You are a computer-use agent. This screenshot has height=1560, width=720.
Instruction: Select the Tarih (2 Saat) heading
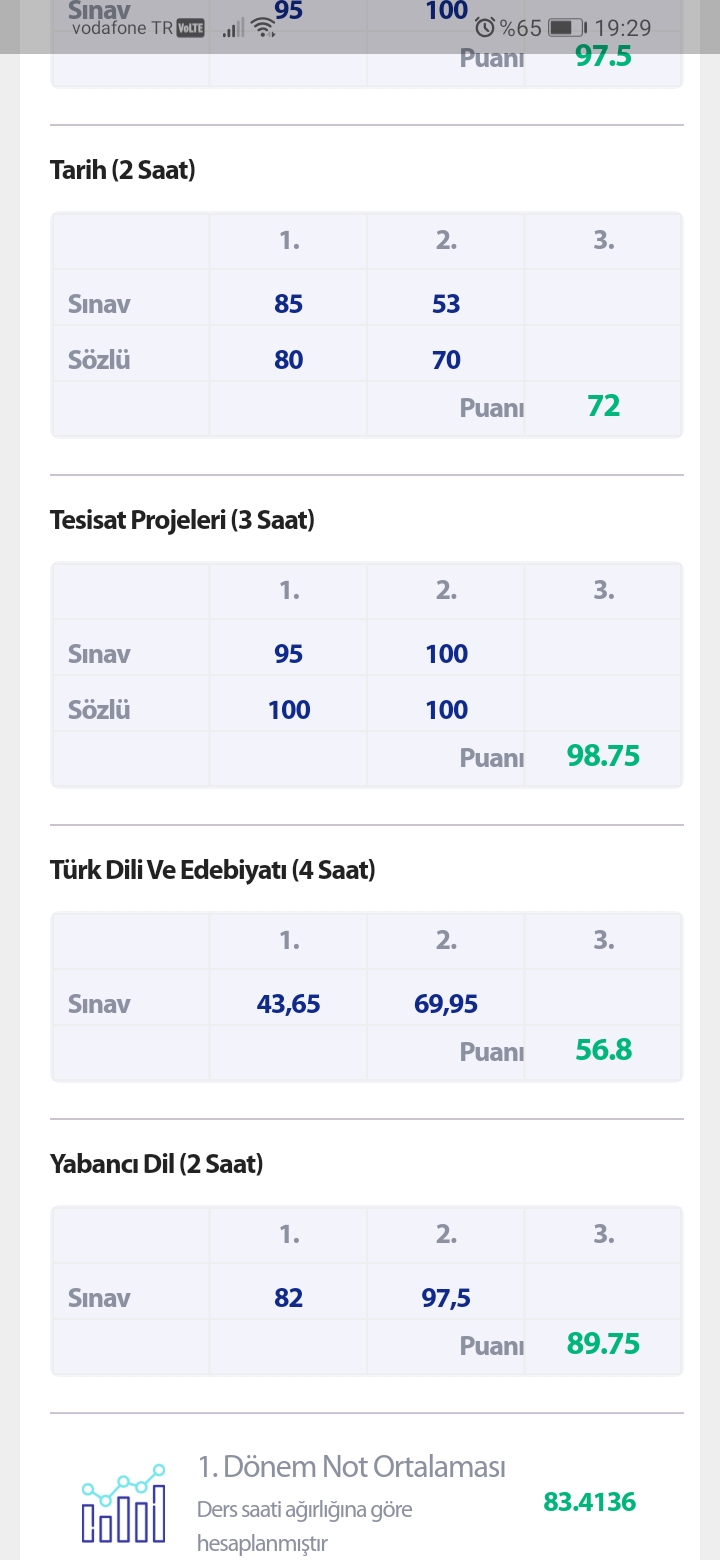tap(123, 170)
